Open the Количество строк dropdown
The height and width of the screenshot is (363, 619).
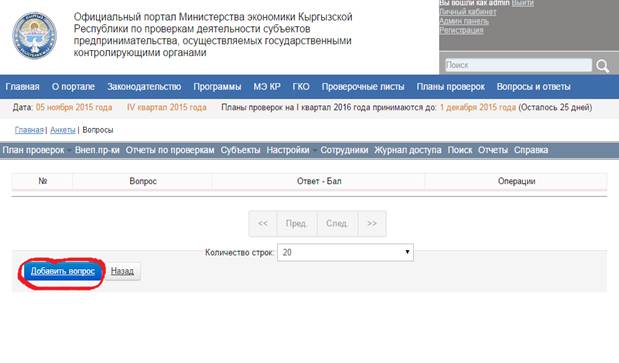(345, 252)
